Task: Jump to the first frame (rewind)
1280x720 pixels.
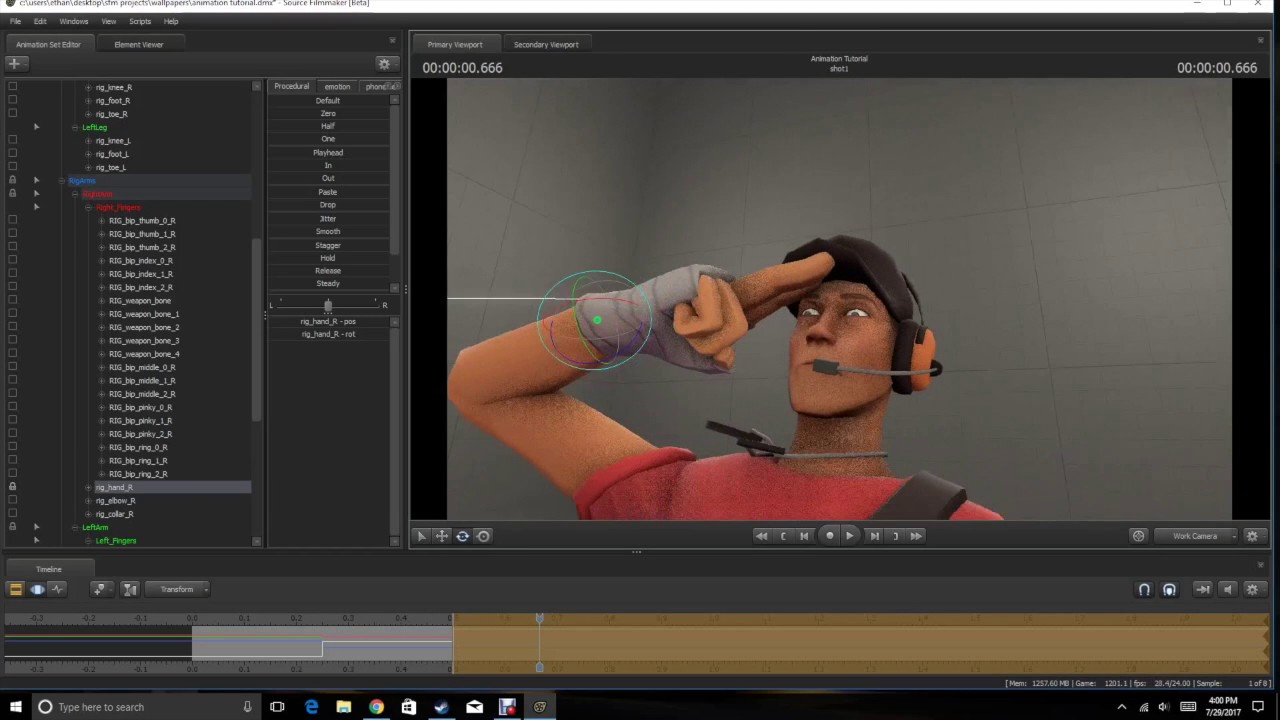Action: pyautogui.click(x=761, y=536)
